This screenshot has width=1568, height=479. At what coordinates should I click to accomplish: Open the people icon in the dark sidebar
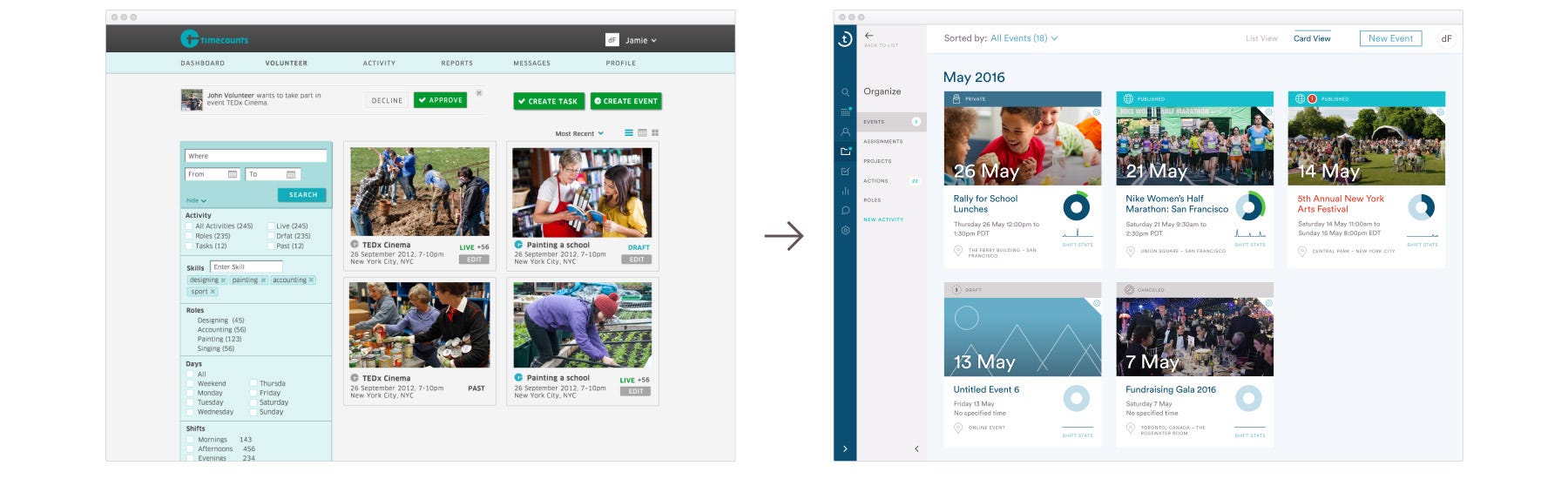[x=845, y=132]
